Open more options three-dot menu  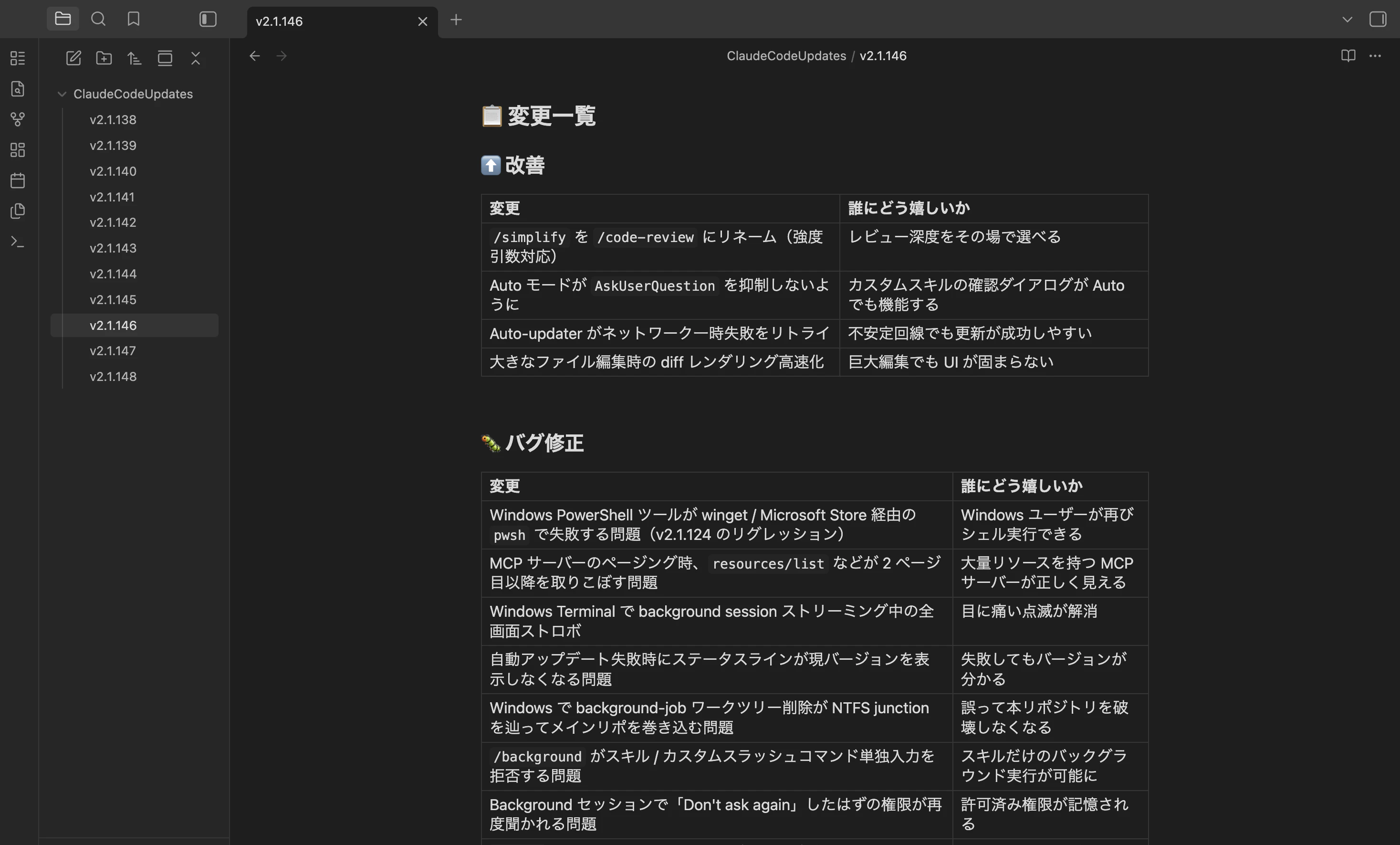click(x=1375, y=56)
